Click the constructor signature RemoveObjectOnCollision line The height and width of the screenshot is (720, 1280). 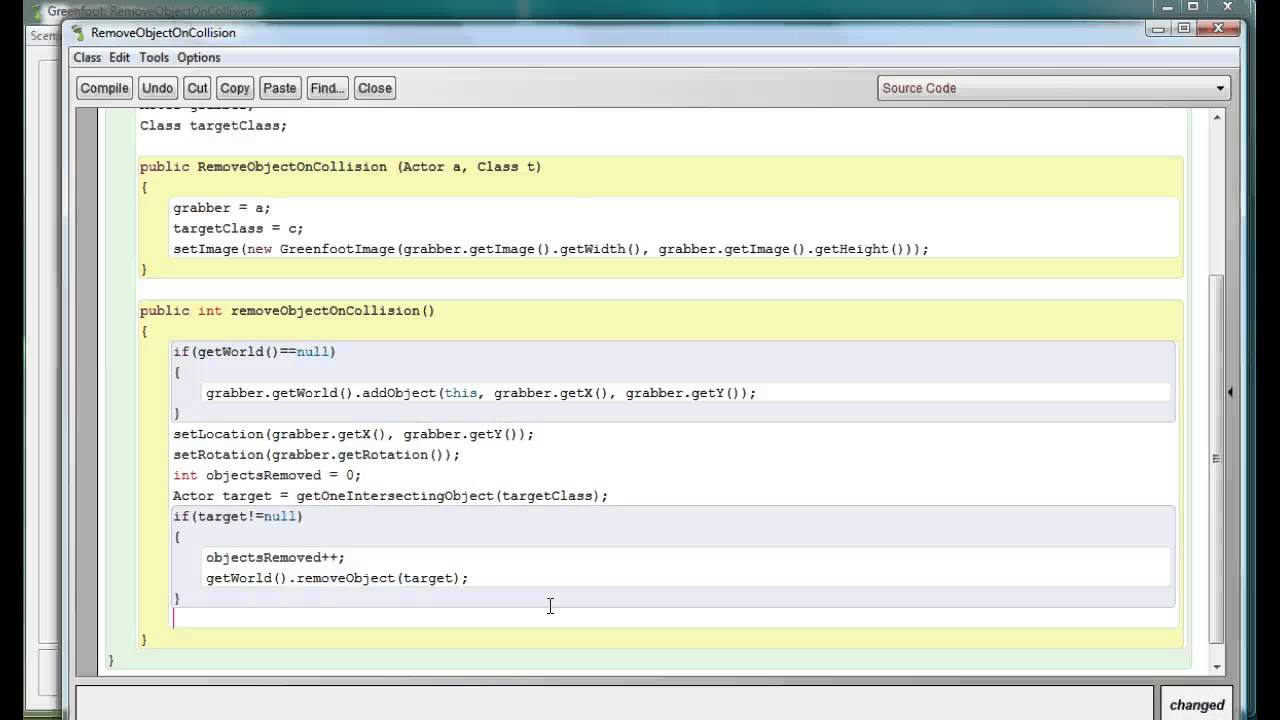(340, 167)
